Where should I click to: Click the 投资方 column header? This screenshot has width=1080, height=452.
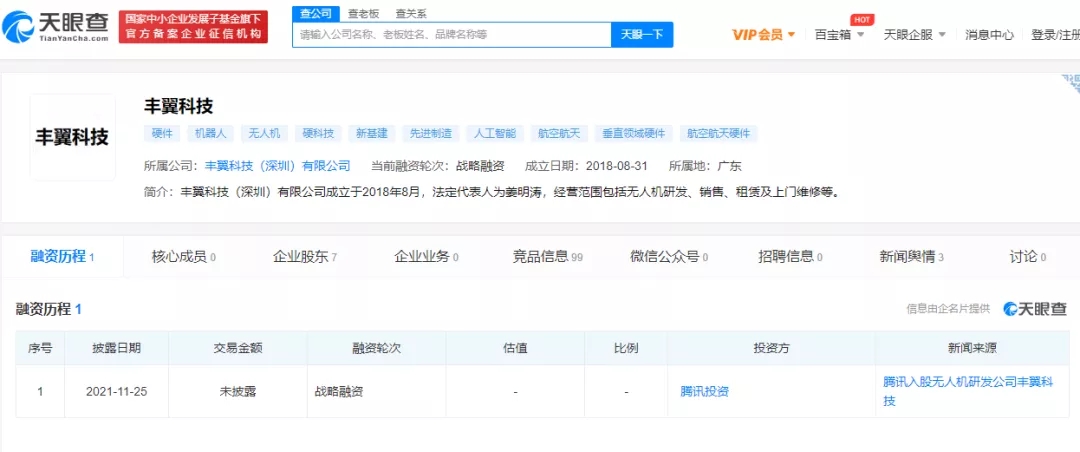tap(771, 348)
